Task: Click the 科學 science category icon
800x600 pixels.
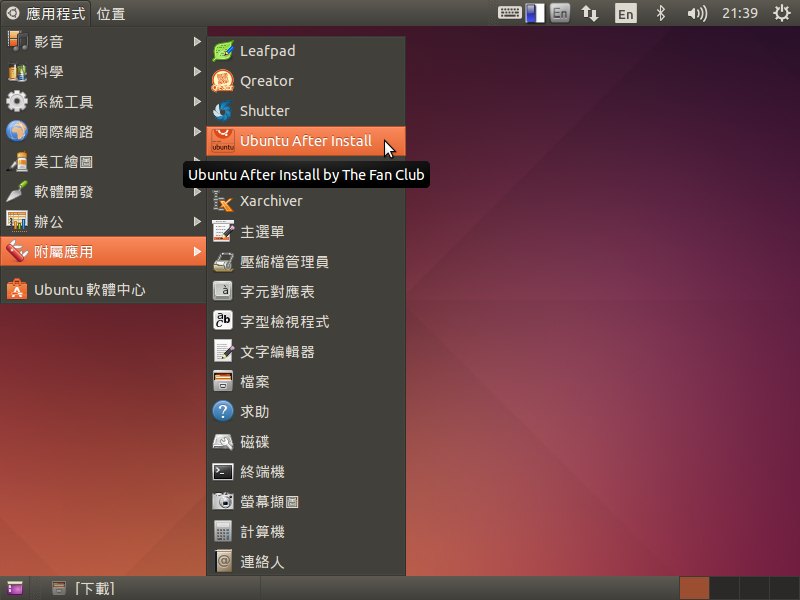Action: coord(17,71)
